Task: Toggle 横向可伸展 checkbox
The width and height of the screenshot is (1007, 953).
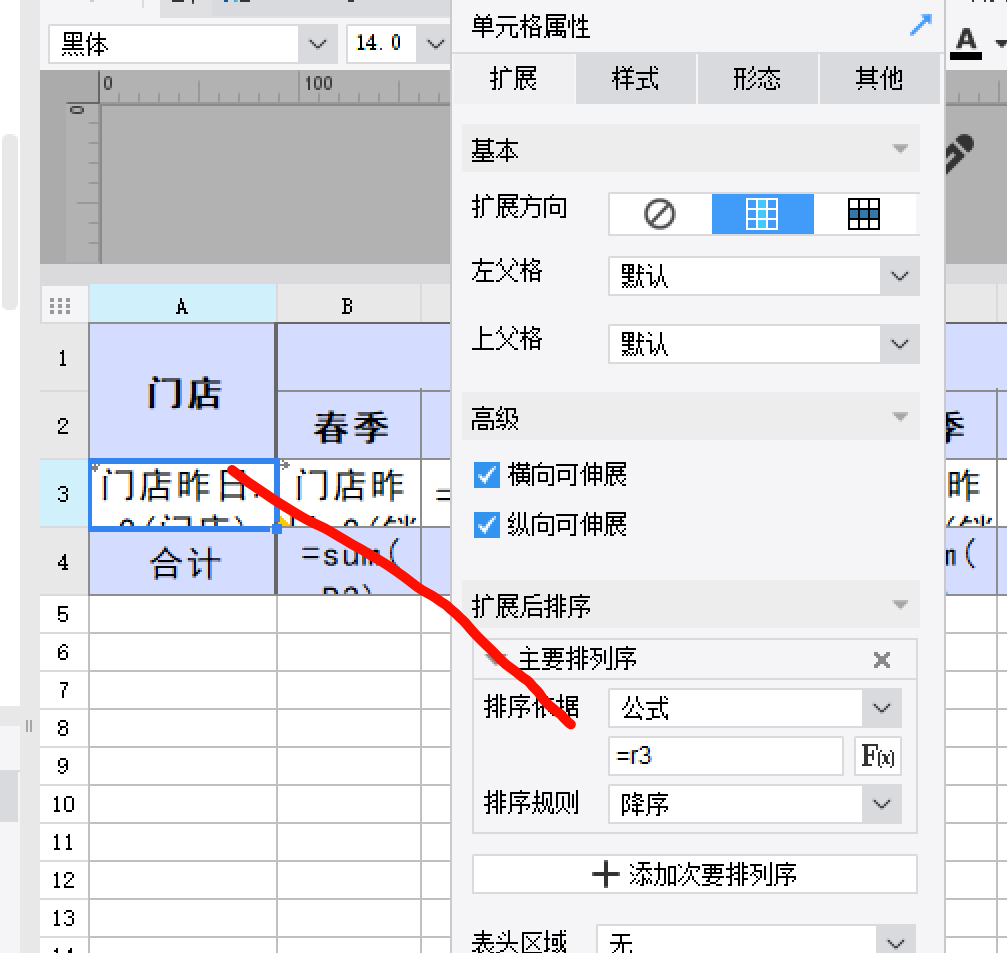Action: coord(486,476)
